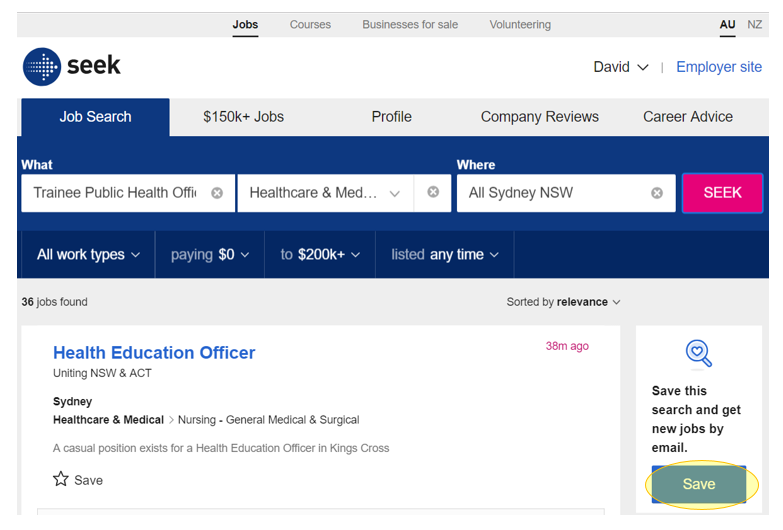
Task: Clear the Healthcare & Medical classification
Action: click(x=433, y=192)
